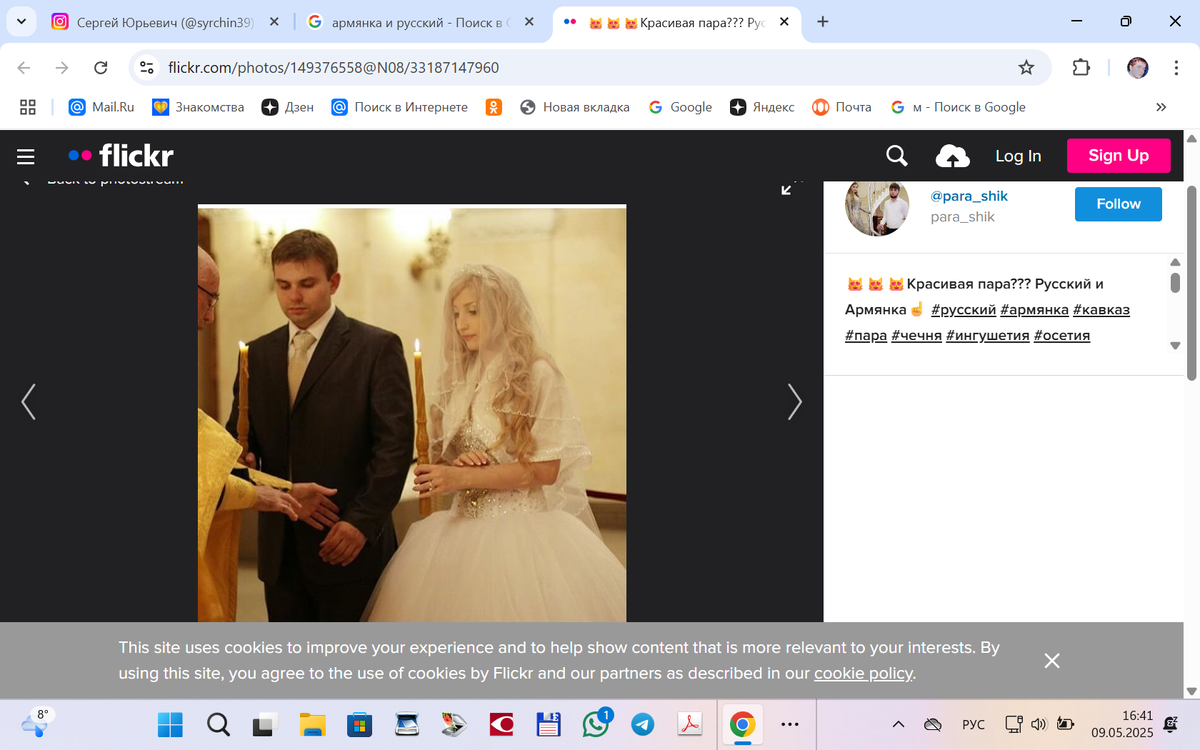Click the pink Sign Up button
The image size is (1200, 750).
[x=1118, y=156]
